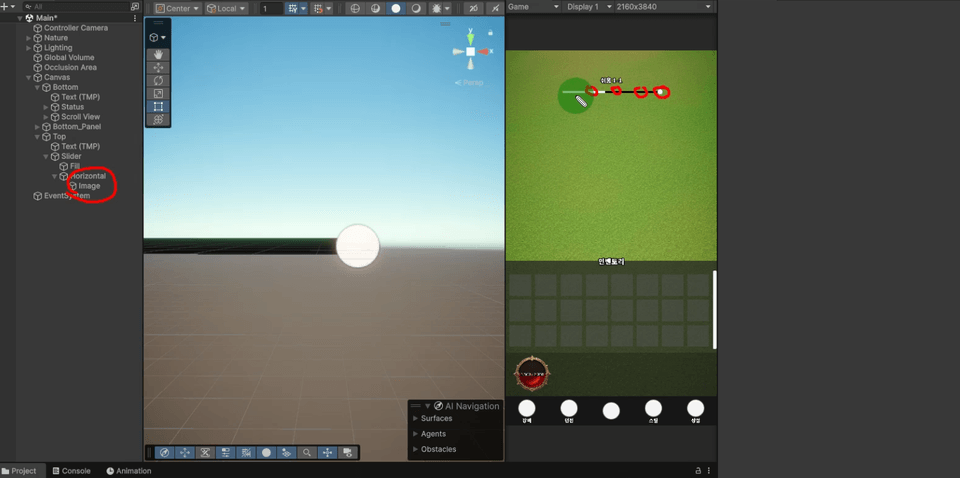This screenshot has height=478, width=960.
Task: Click the red X axis gizmo cone
Action: 483,52
